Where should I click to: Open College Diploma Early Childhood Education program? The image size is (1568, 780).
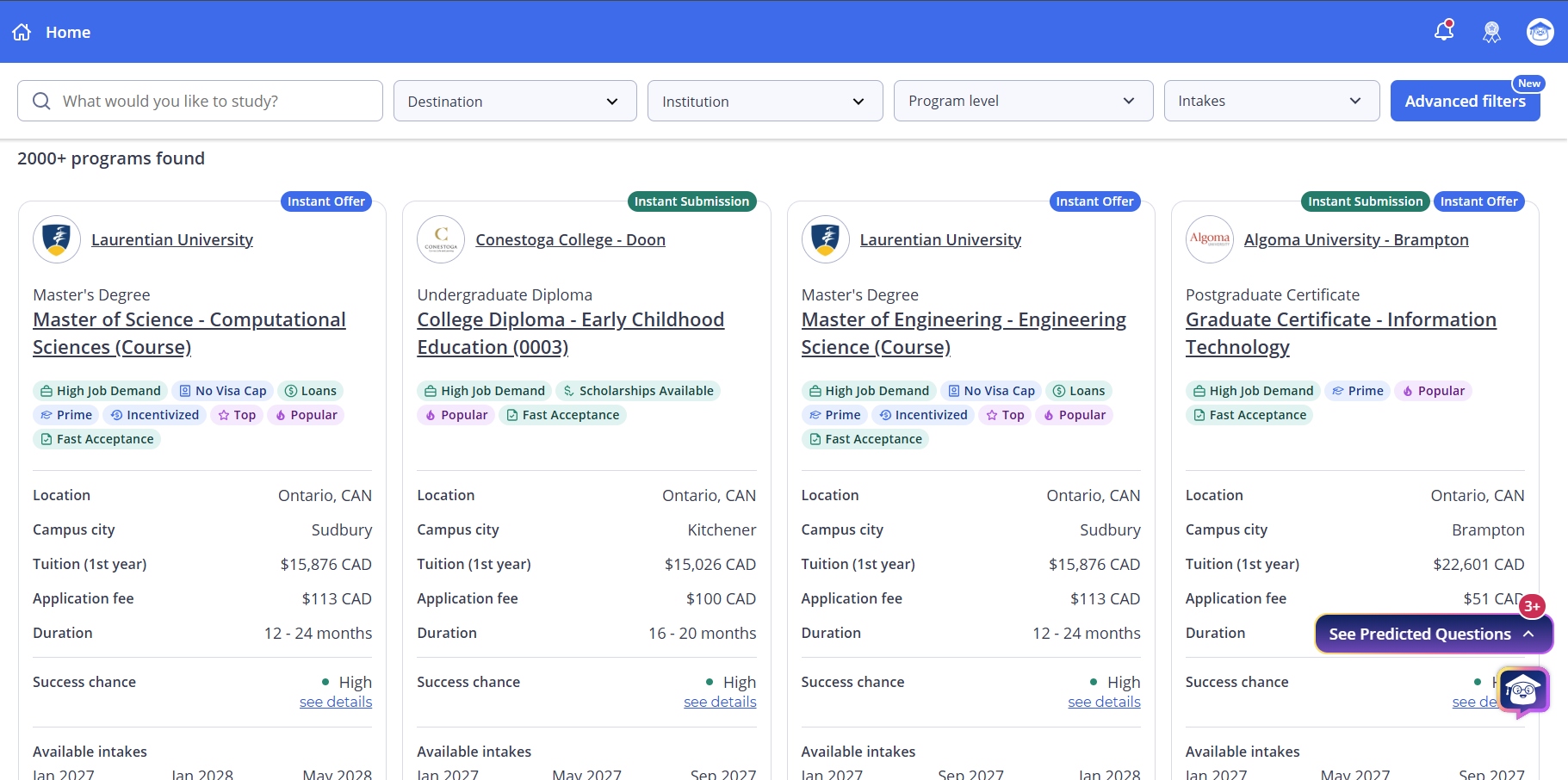click(570, 333)
